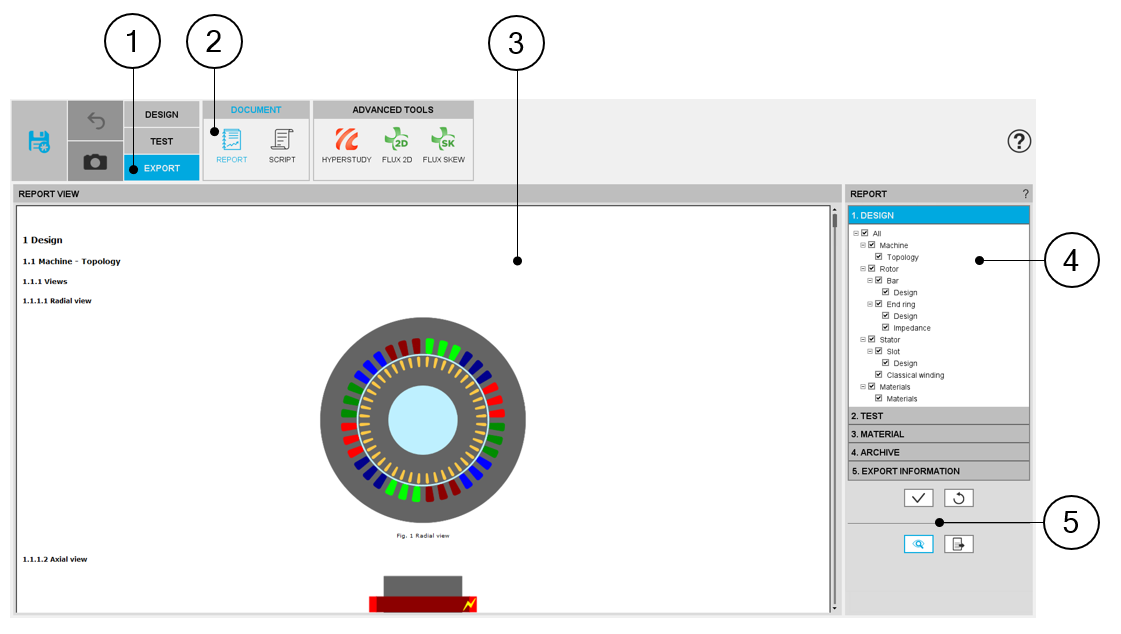Switch to the DESIGN tab

point(161,115)
